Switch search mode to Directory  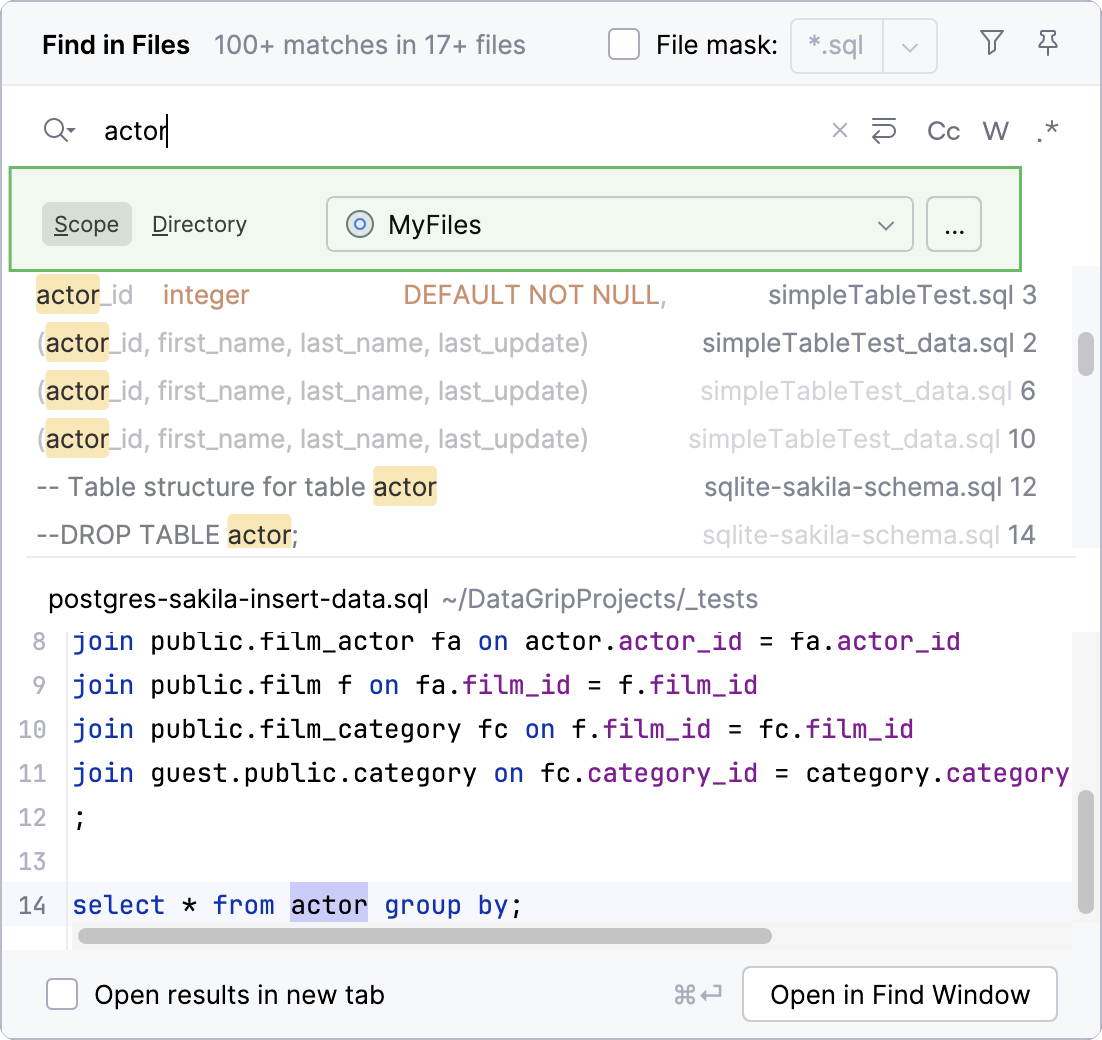[x=198, y=224]
